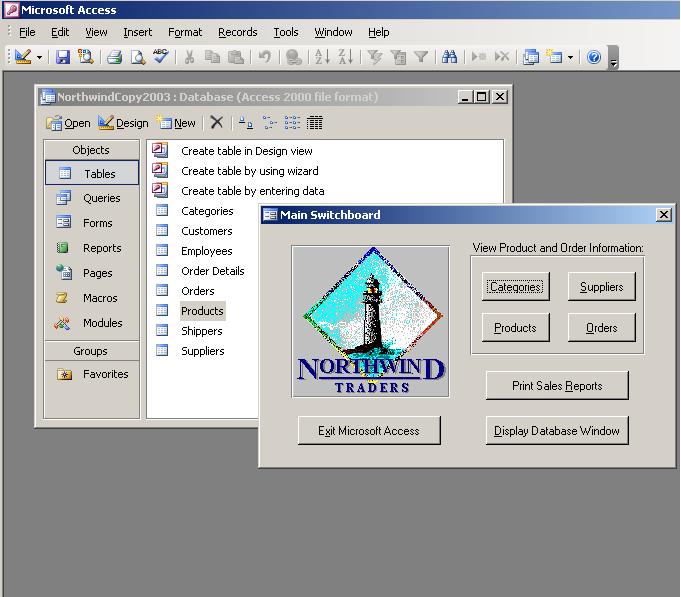
Task: Click the Database Window toolbar icon
Action: pyautogui.click(x=531, y=58)
